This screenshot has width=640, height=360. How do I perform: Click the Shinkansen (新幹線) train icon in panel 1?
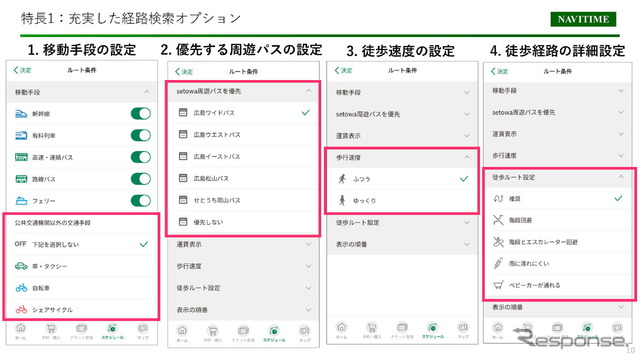tap(21, 114)
